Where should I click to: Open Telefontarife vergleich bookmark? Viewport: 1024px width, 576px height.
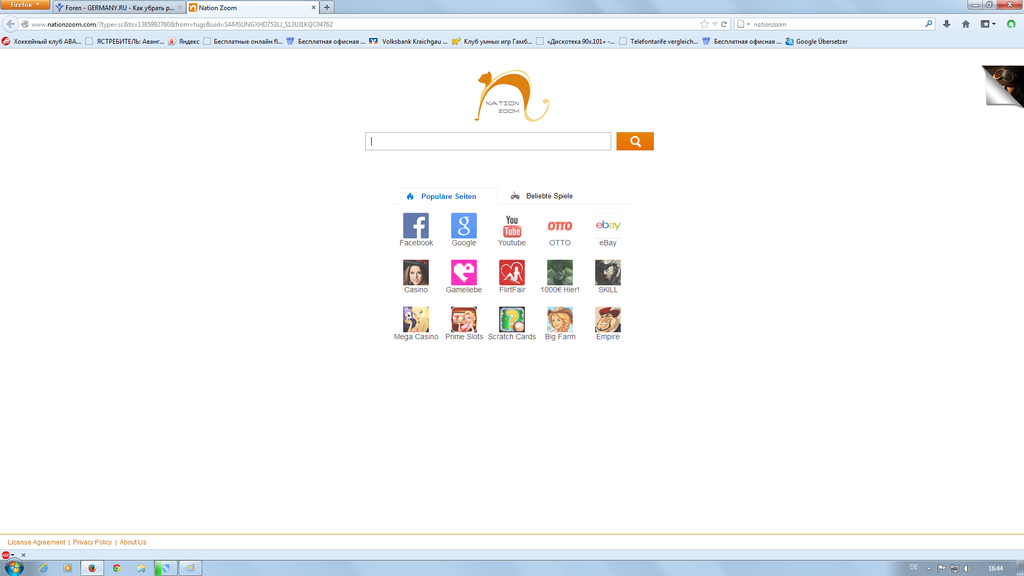pos(658,41)
